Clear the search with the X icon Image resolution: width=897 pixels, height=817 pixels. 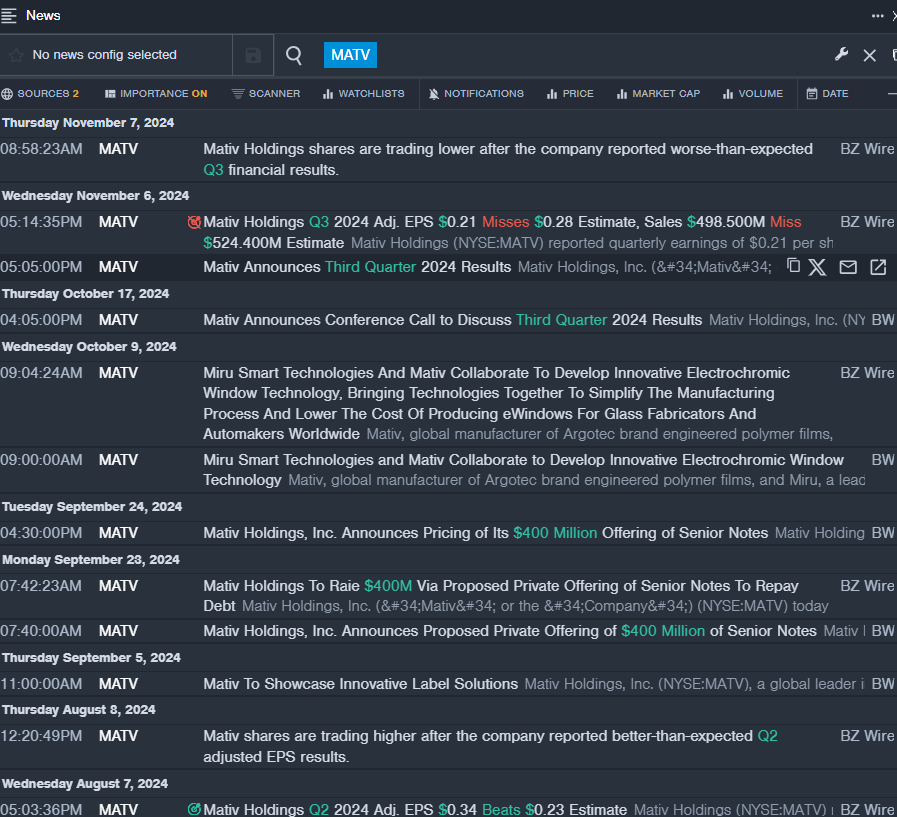[869, 55]
